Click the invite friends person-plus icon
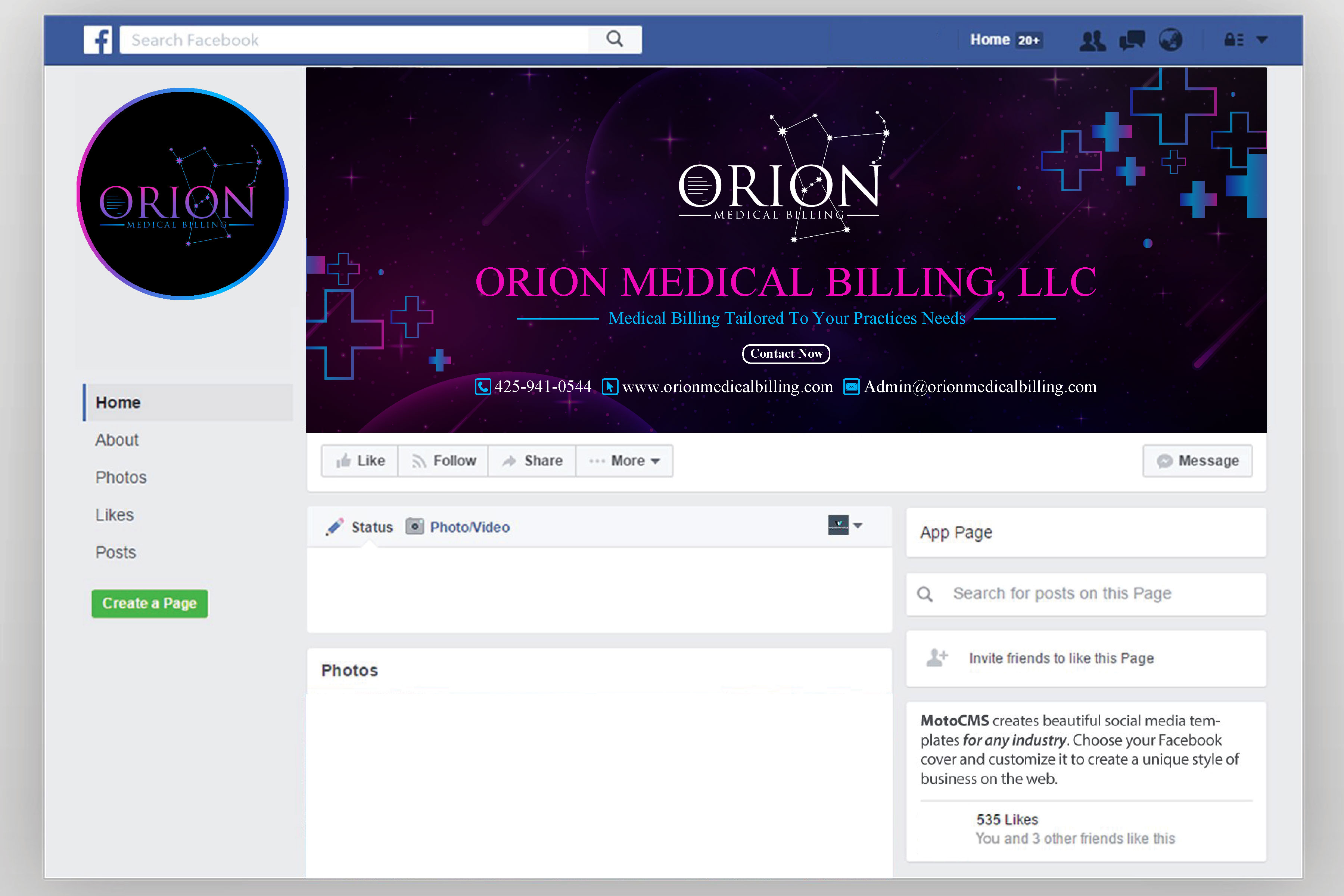This screenshot has width=1344, height=896. tap(937, 658)
